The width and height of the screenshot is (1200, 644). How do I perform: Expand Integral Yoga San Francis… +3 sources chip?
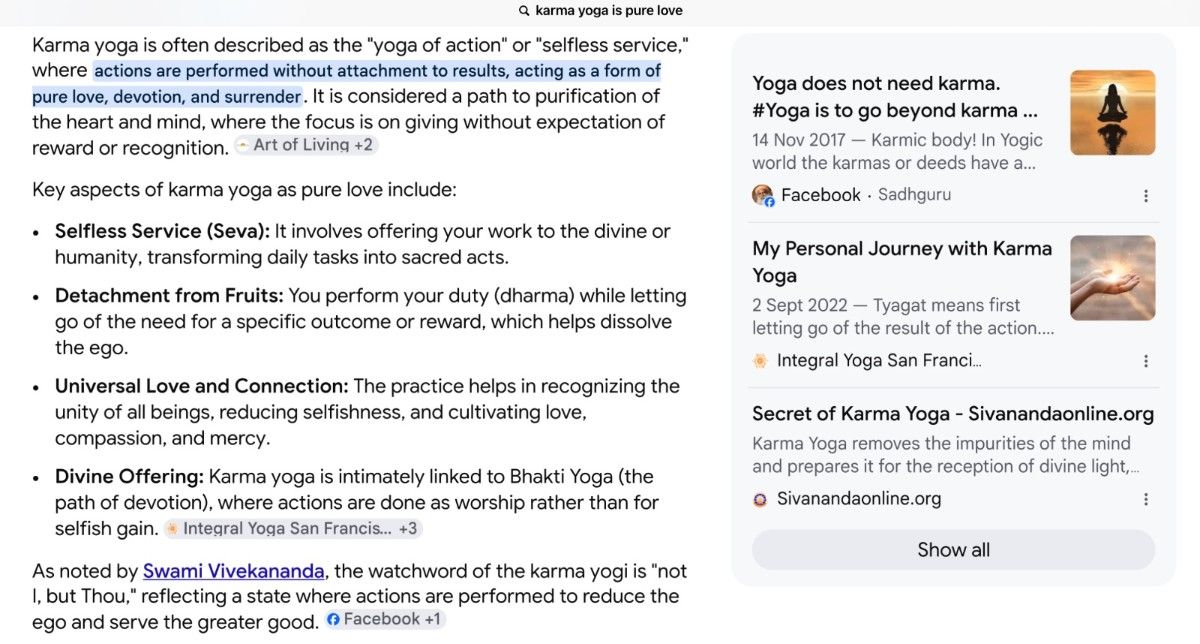293,528
